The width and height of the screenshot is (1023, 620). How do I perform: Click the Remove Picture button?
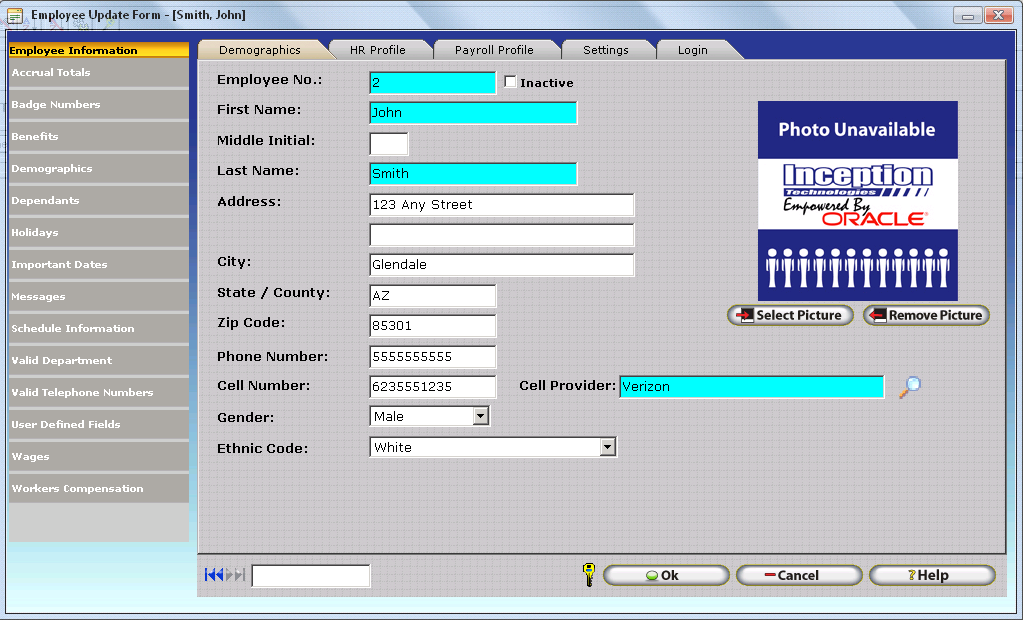(926, 315)
